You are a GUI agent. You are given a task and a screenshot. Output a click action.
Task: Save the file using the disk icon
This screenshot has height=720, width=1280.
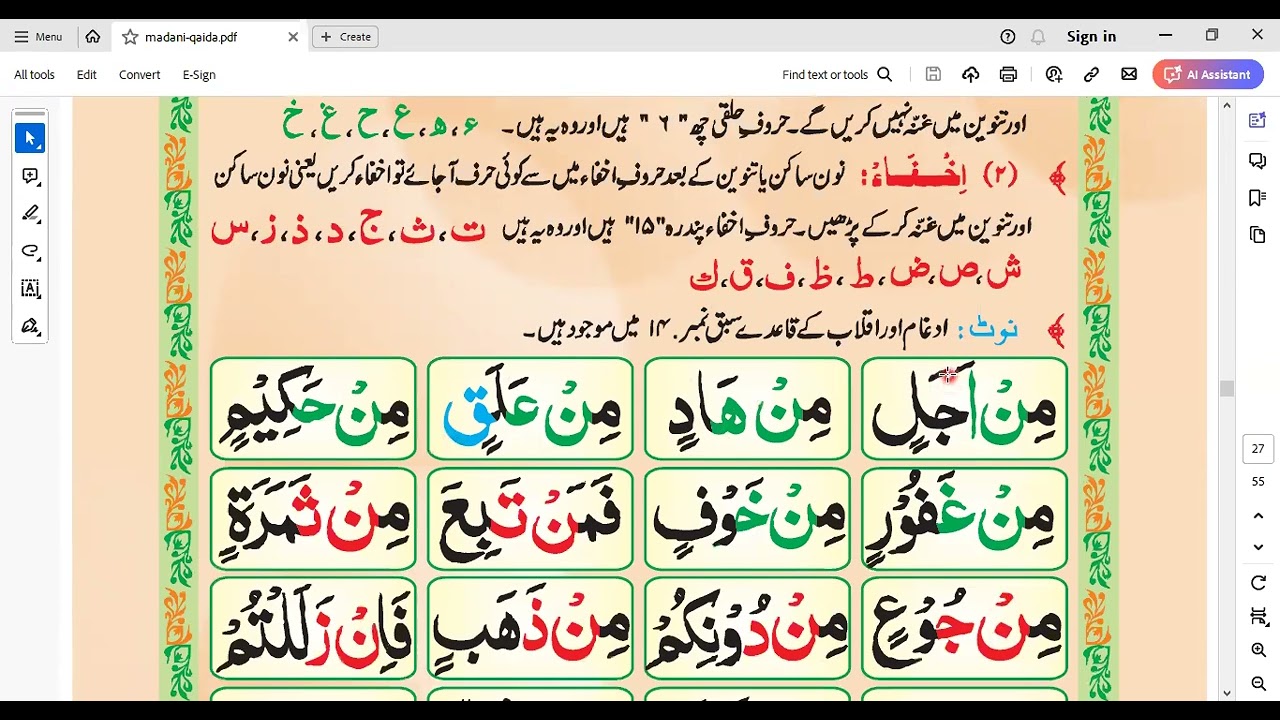(x=933, y=74)
